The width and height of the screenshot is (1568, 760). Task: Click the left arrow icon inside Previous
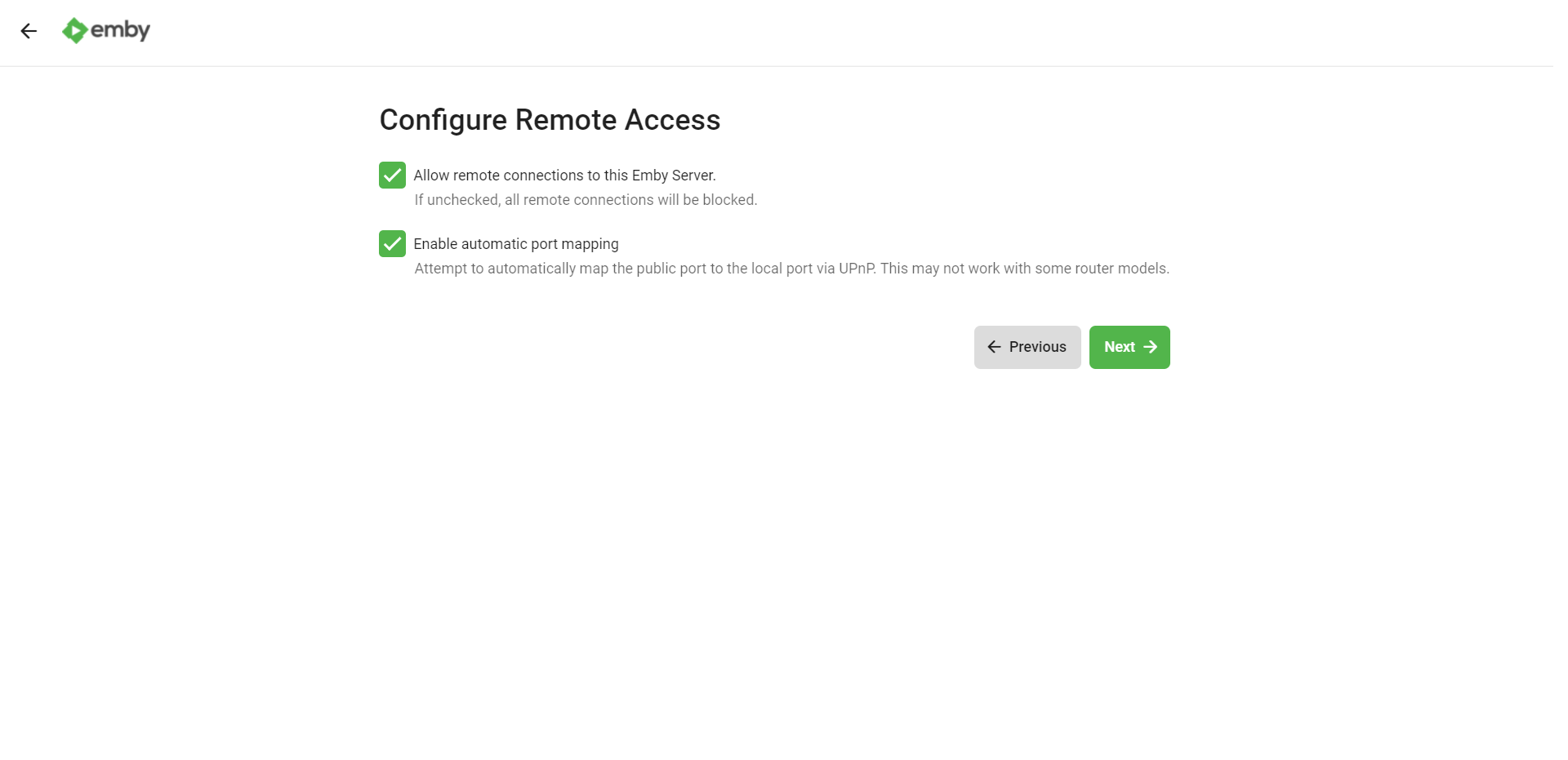click(x=994, y=347)
